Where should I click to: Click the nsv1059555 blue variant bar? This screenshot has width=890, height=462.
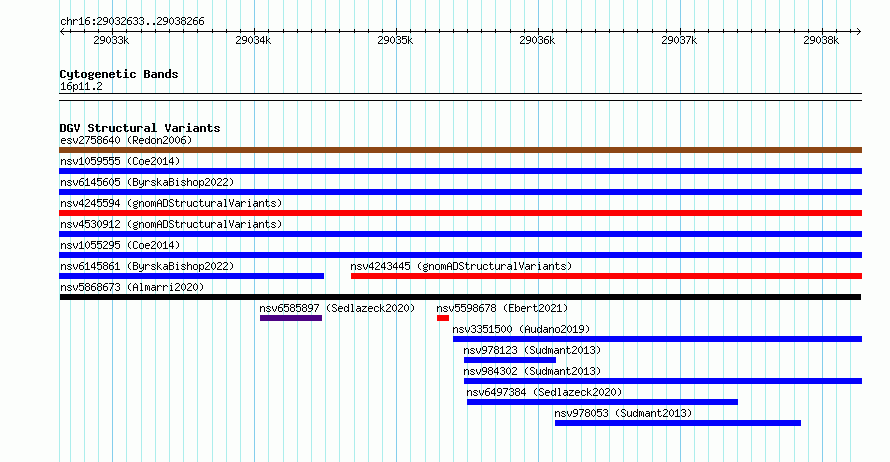(460, 171)
